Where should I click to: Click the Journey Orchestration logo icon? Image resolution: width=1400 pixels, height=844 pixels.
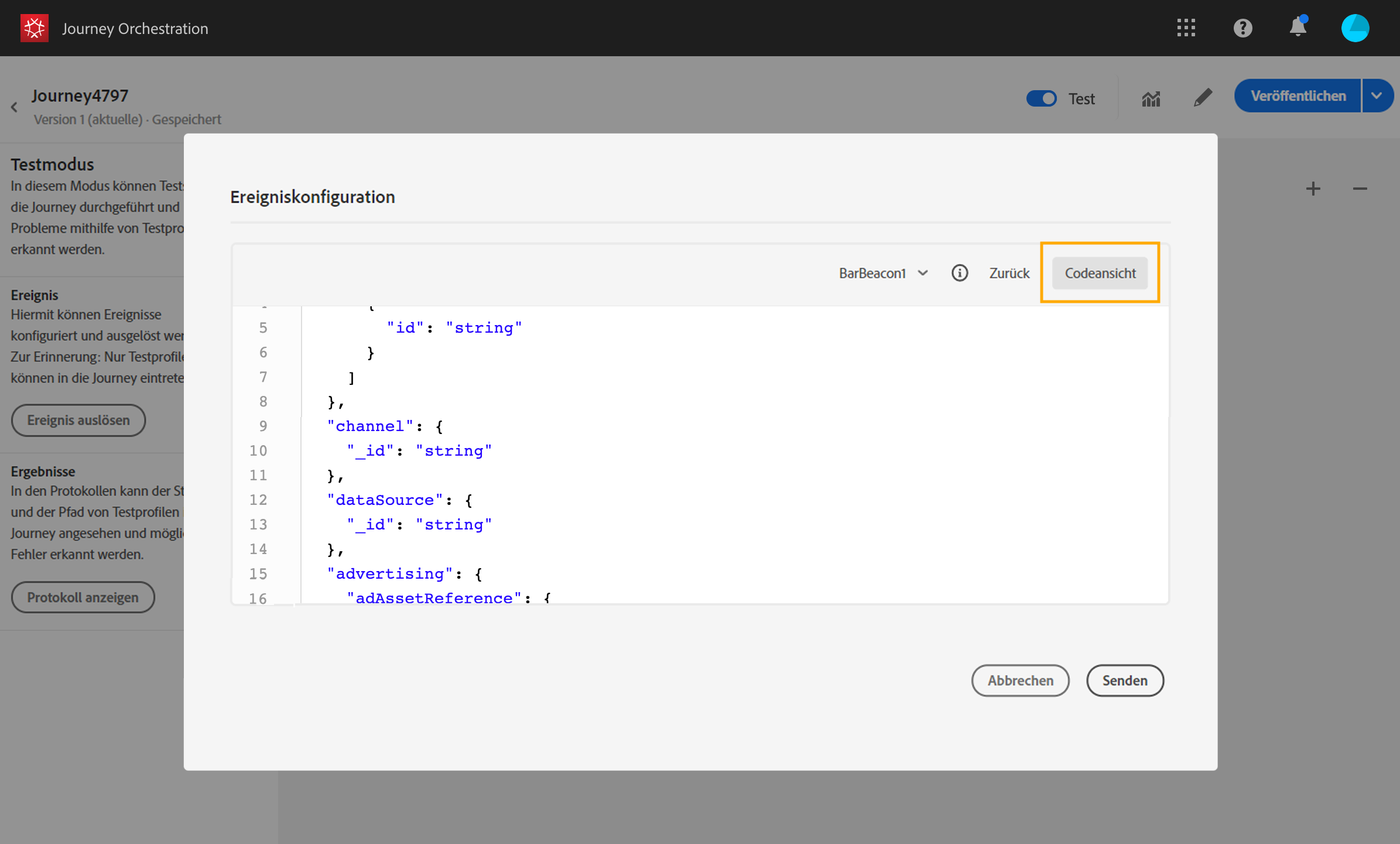(35, 28)
